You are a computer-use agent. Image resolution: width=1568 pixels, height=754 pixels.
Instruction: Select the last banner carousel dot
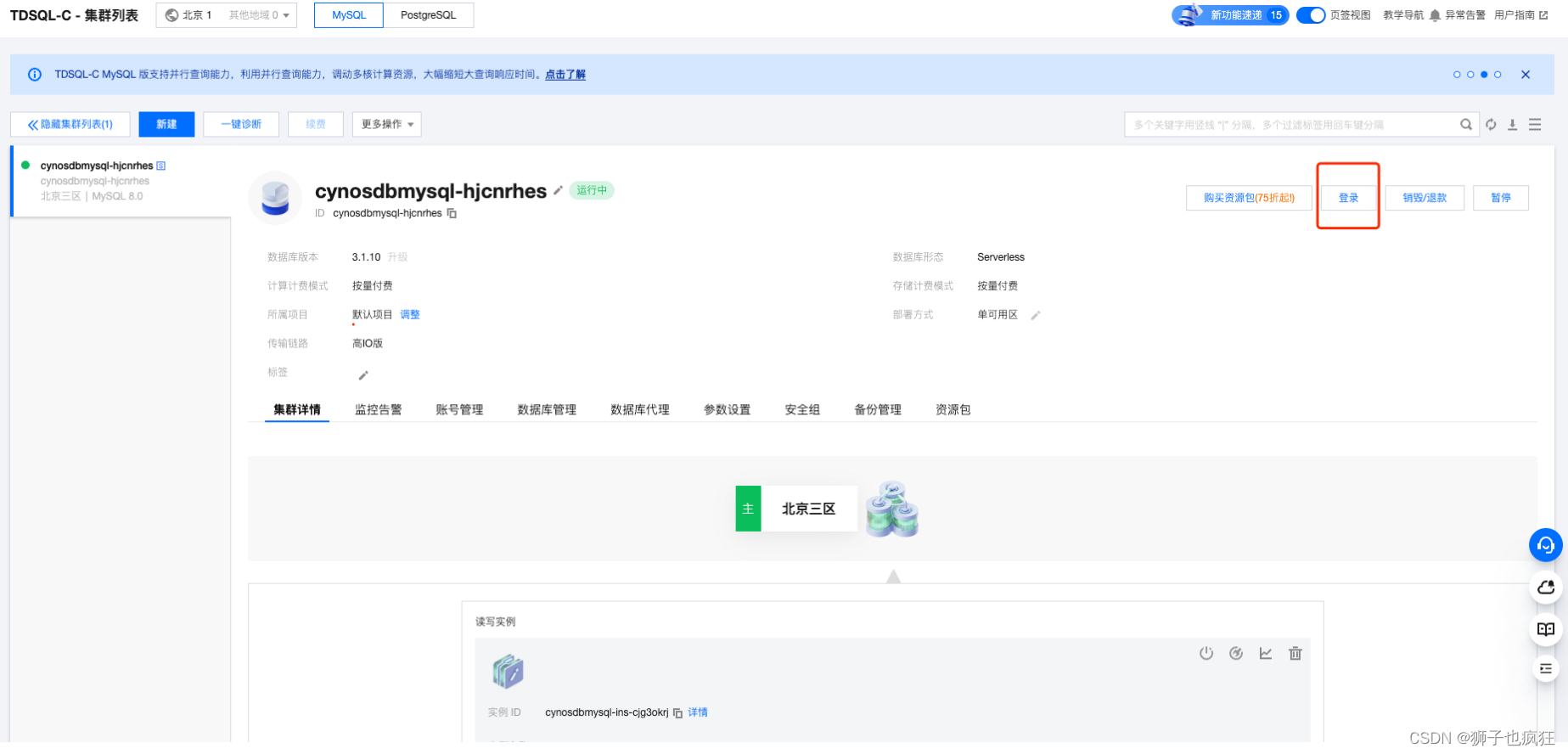click(x=1498, y=75)
